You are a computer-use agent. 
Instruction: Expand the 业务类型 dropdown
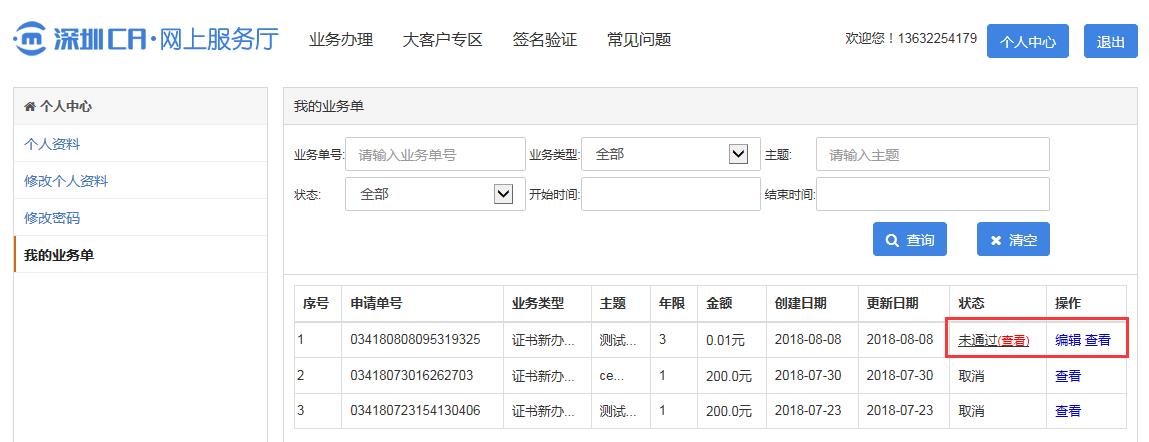pyautogui.click(x=670, y=155)
